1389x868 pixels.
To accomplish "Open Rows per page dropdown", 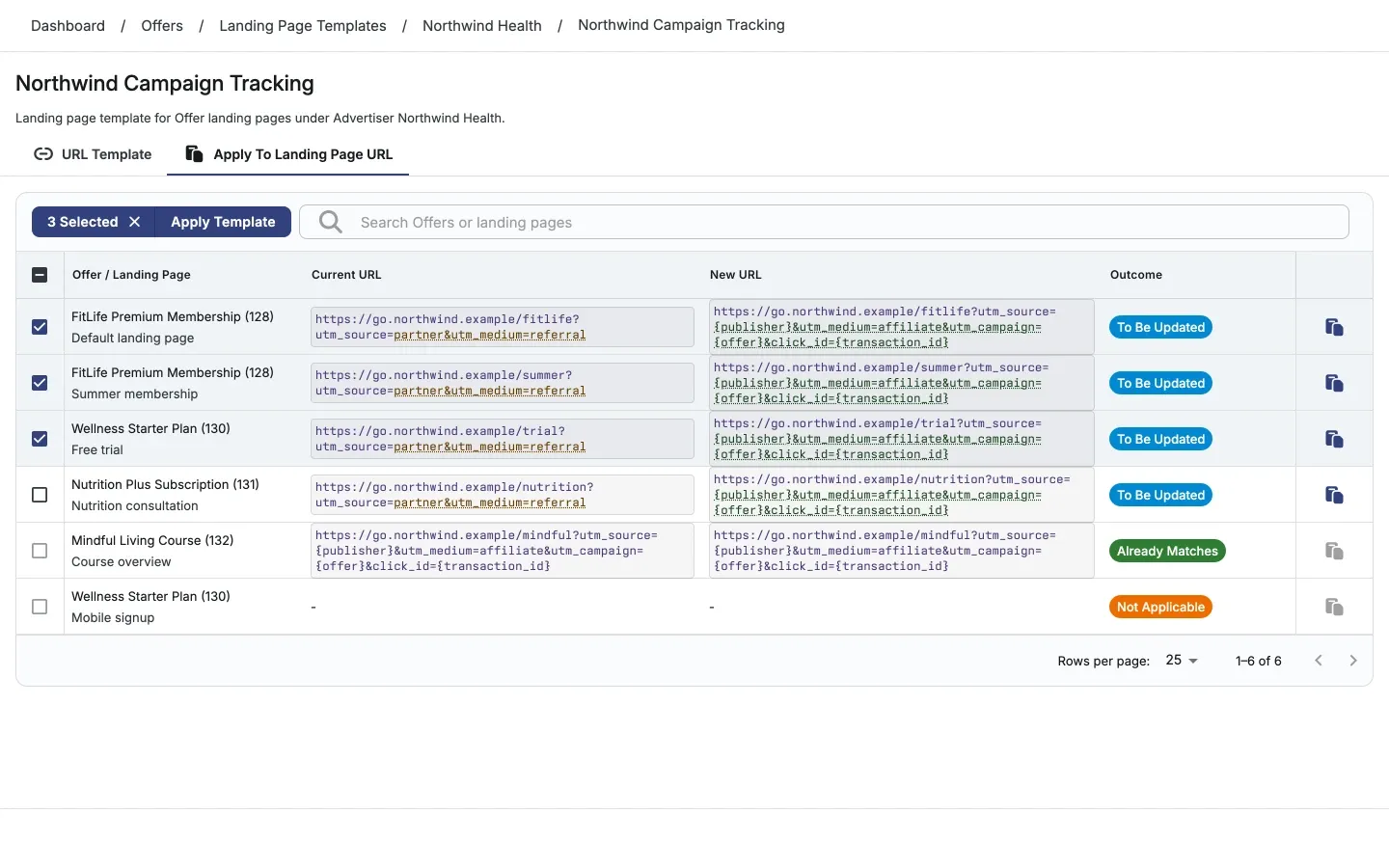I will [x=1182, y=661].
